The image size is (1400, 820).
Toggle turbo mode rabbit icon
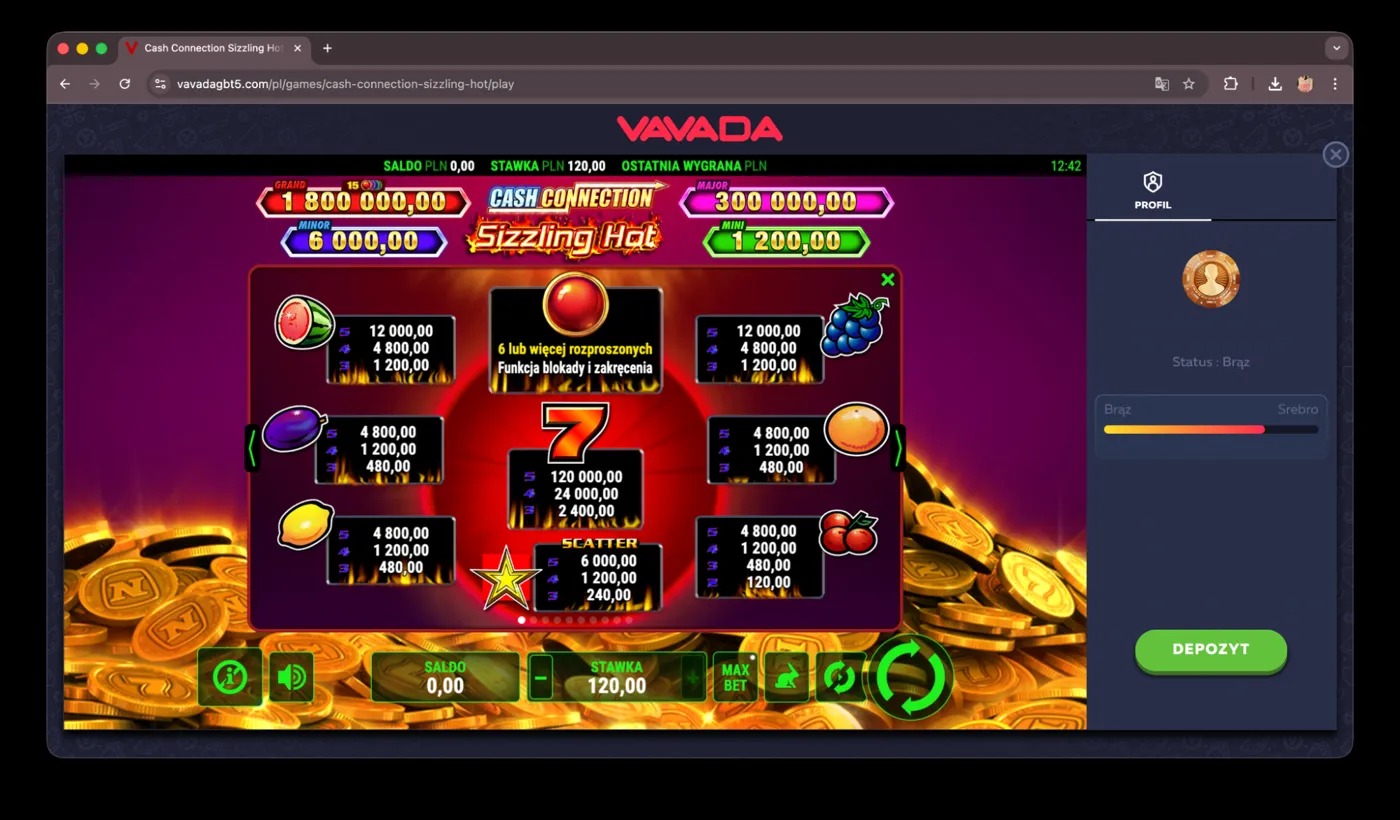[x=787, y=677]
